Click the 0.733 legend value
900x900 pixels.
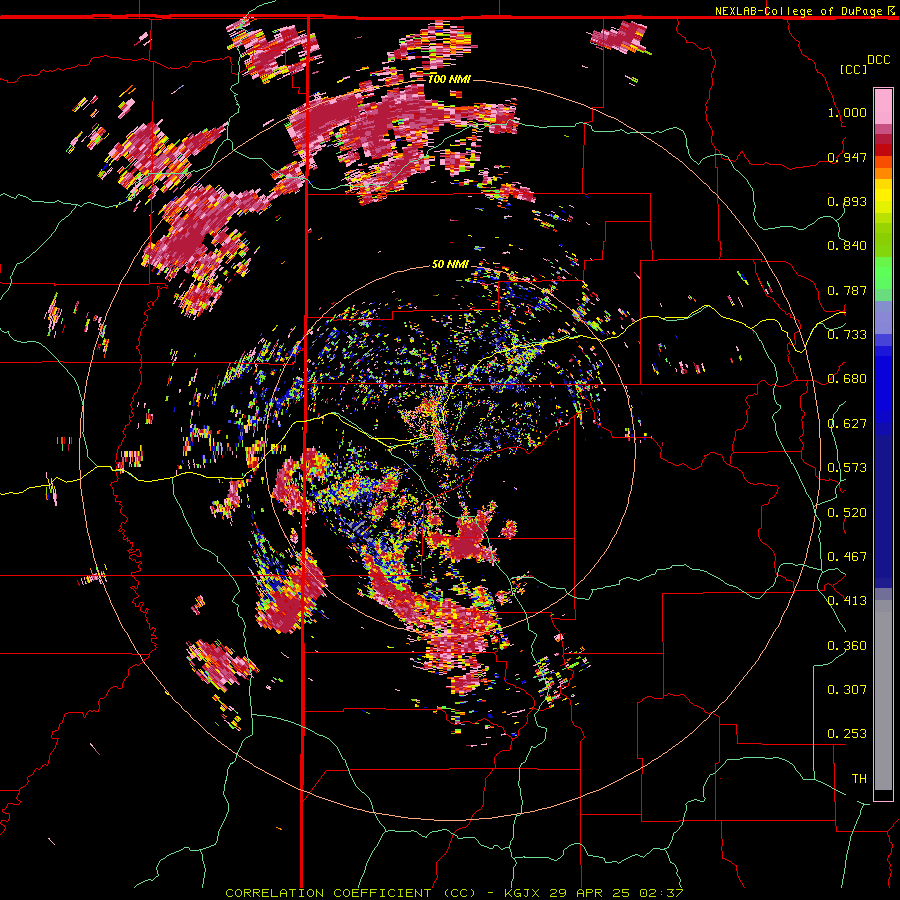coord(847,335)
